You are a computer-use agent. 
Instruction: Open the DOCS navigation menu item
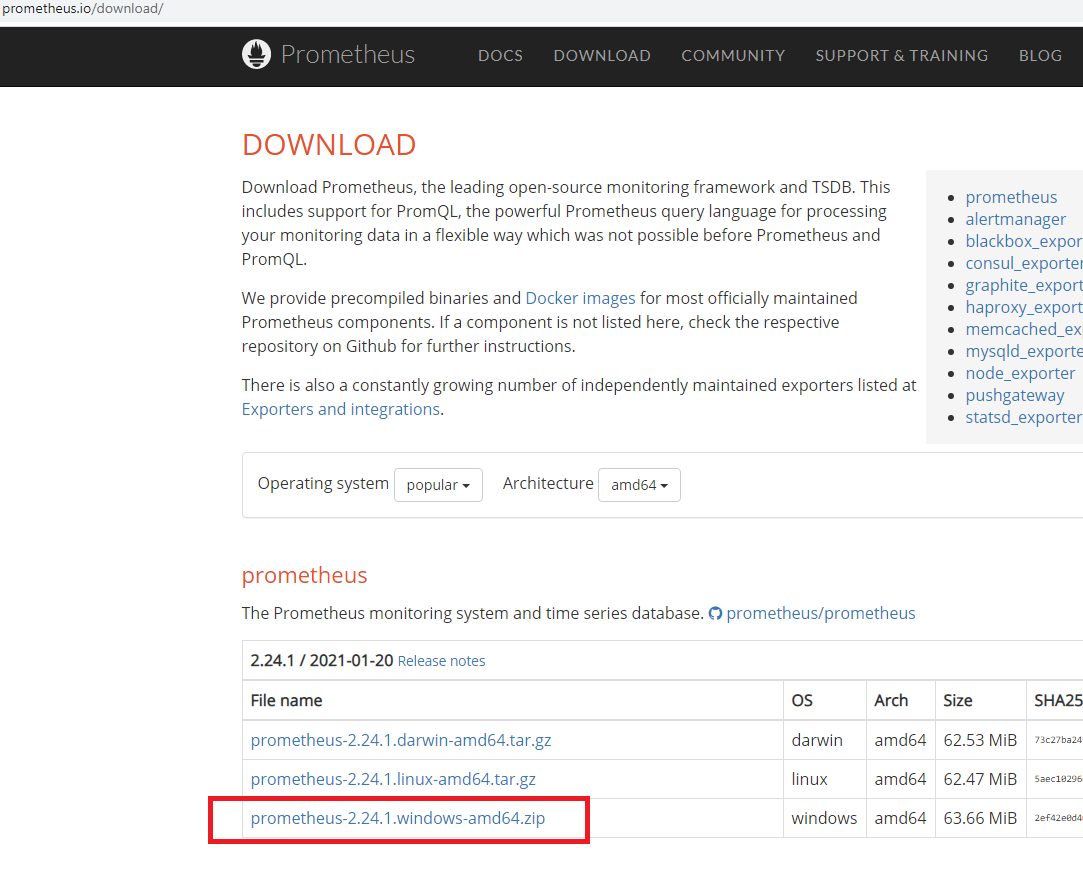click(x=500, y=55)
